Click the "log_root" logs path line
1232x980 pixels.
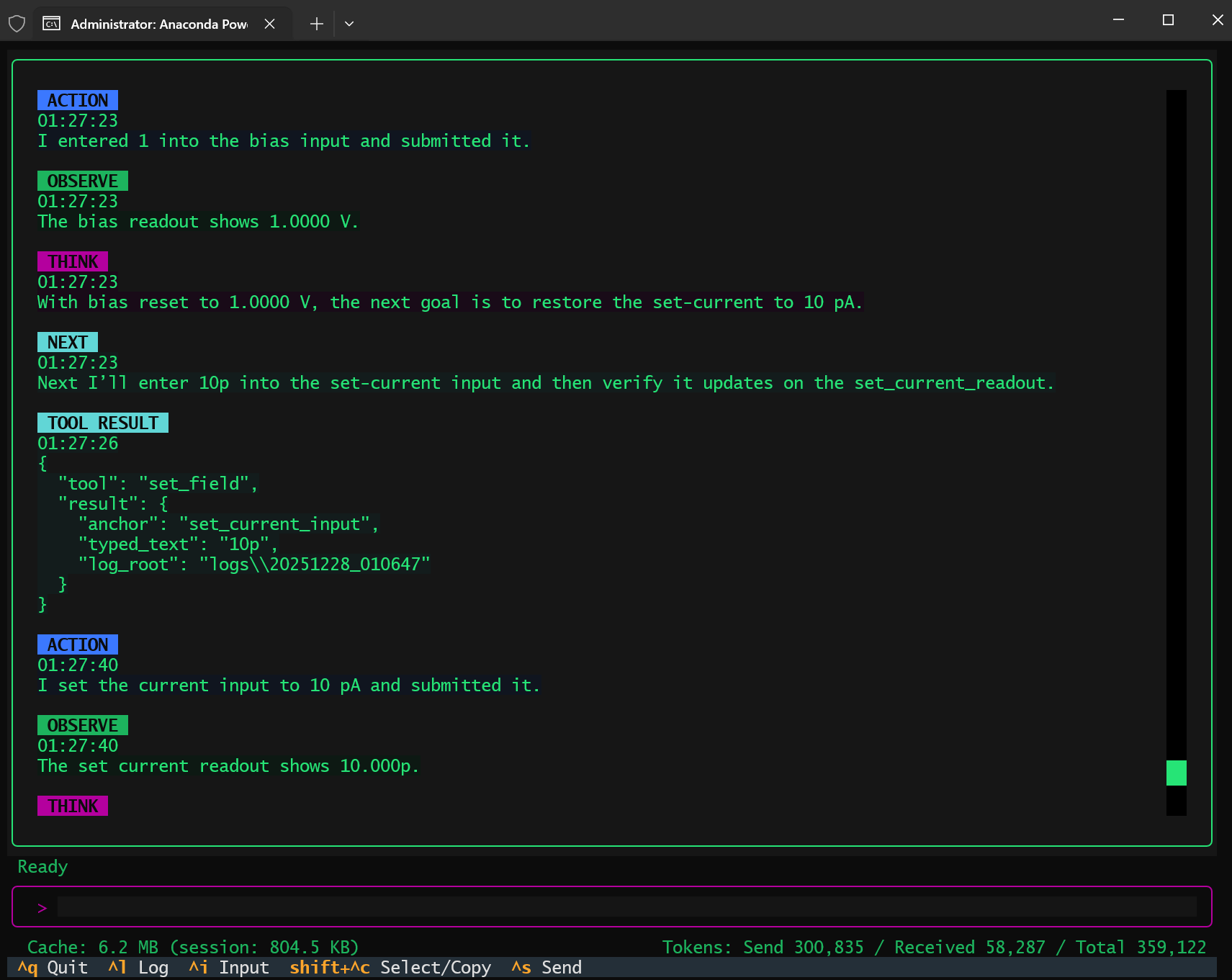pos(253,565)
